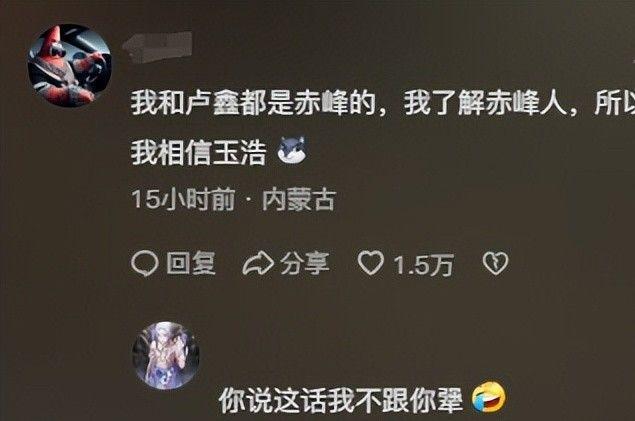The width and height of the screenshot is (635, 421).
Task: Like the comment with the heart icon
Action: (x=371, y=263)
